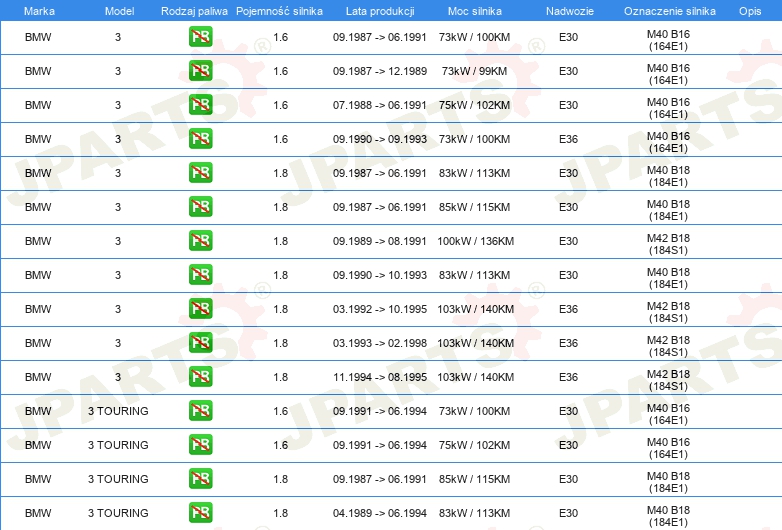The image size is (782, 530).
Task: Select the date range 03.1993 -> 02.1998
Action: click(x=380, y=343)
